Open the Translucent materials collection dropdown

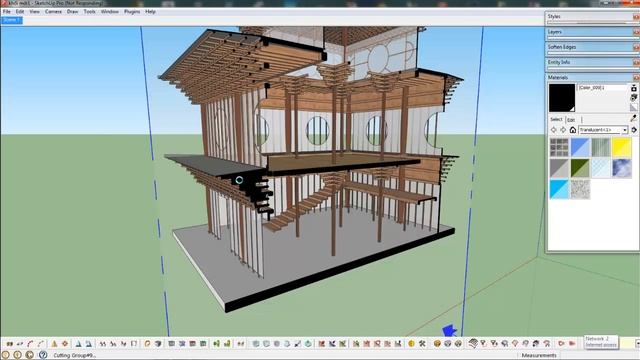click(603, 130)
